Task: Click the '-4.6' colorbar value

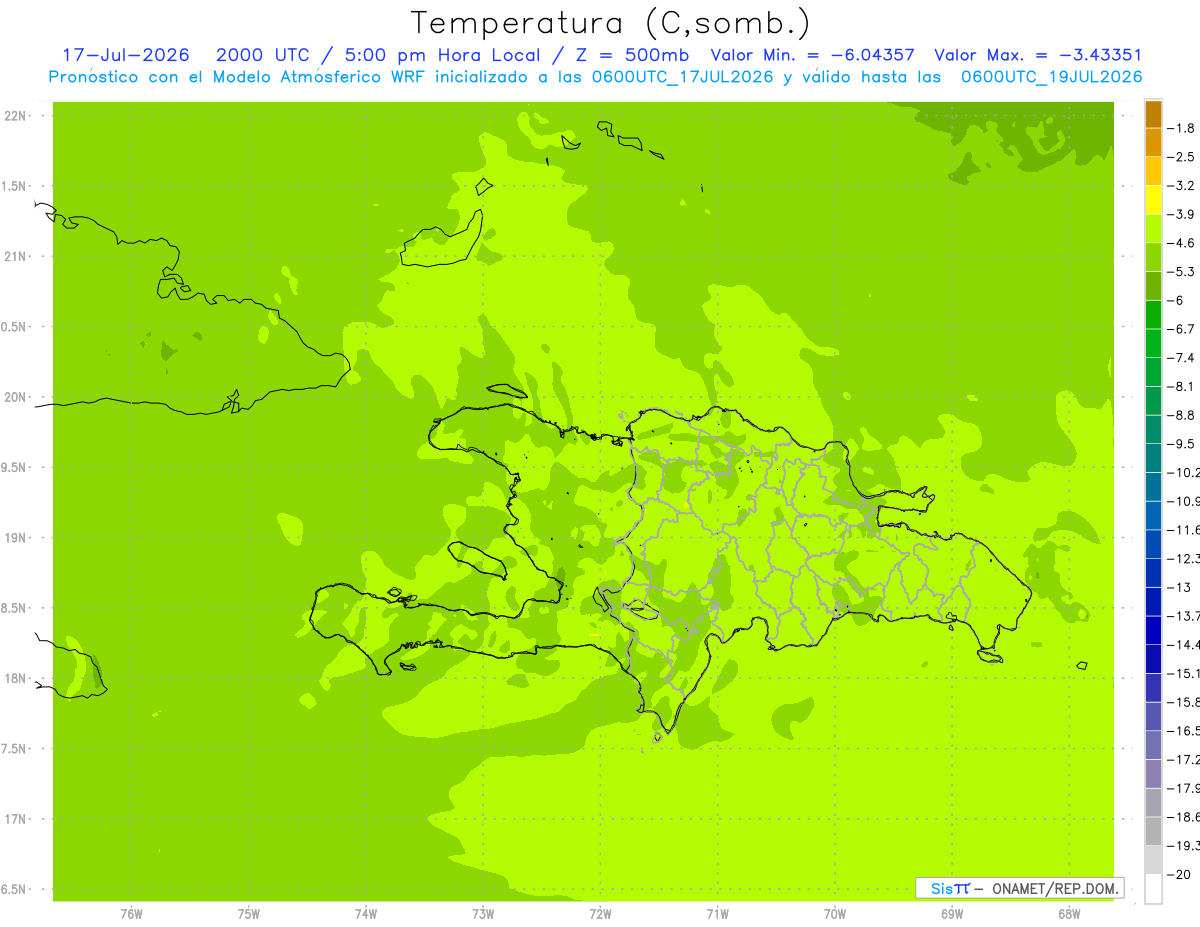Action: [1181, 243]
